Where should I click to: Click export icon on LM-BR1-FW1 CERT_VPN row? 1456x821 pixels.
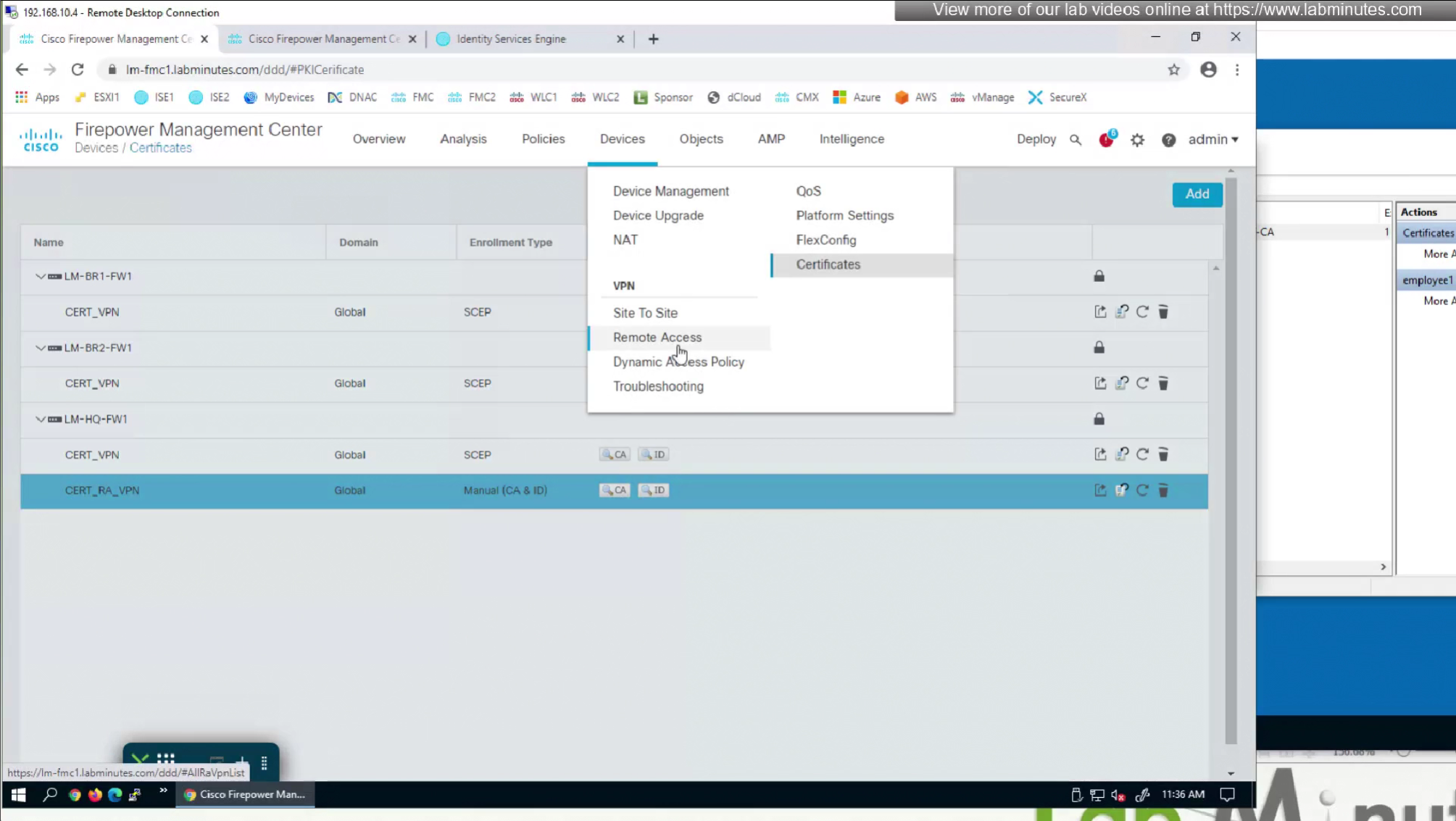click(x=1100, y=312)
